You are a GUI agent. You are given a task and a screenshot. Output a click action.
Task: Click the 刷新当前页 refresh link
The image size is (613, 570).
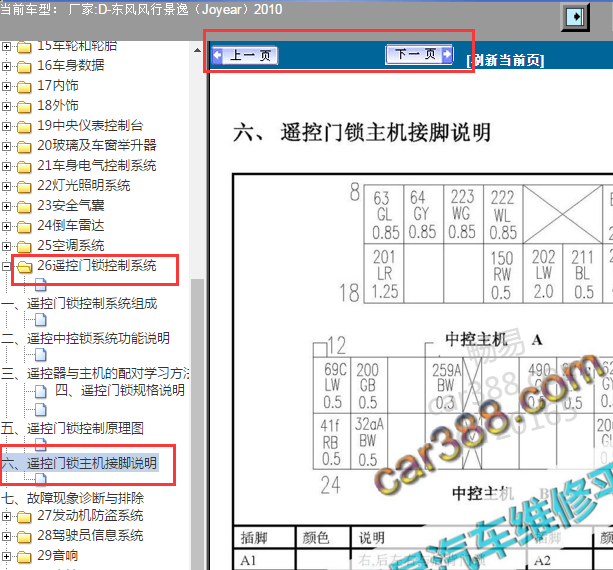pos(505,61)
